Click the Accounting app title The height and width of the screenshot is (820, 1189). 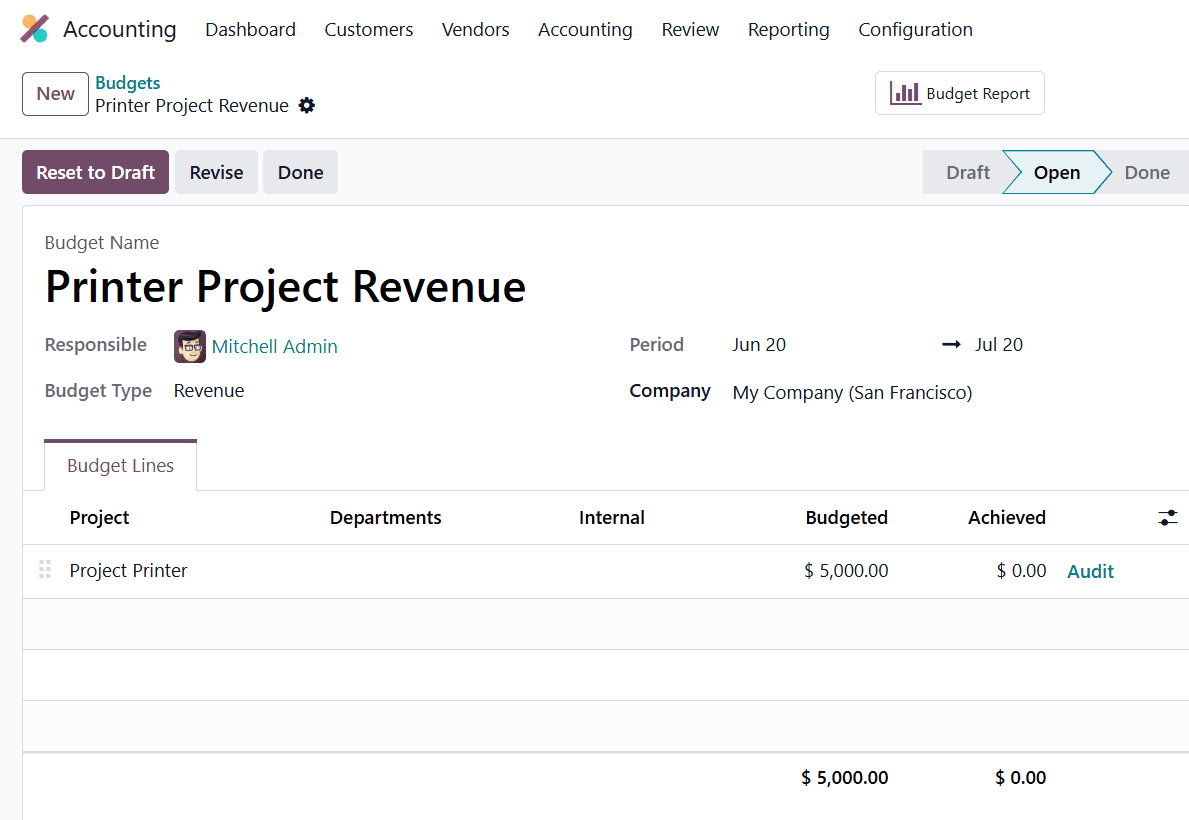(120, 29)
